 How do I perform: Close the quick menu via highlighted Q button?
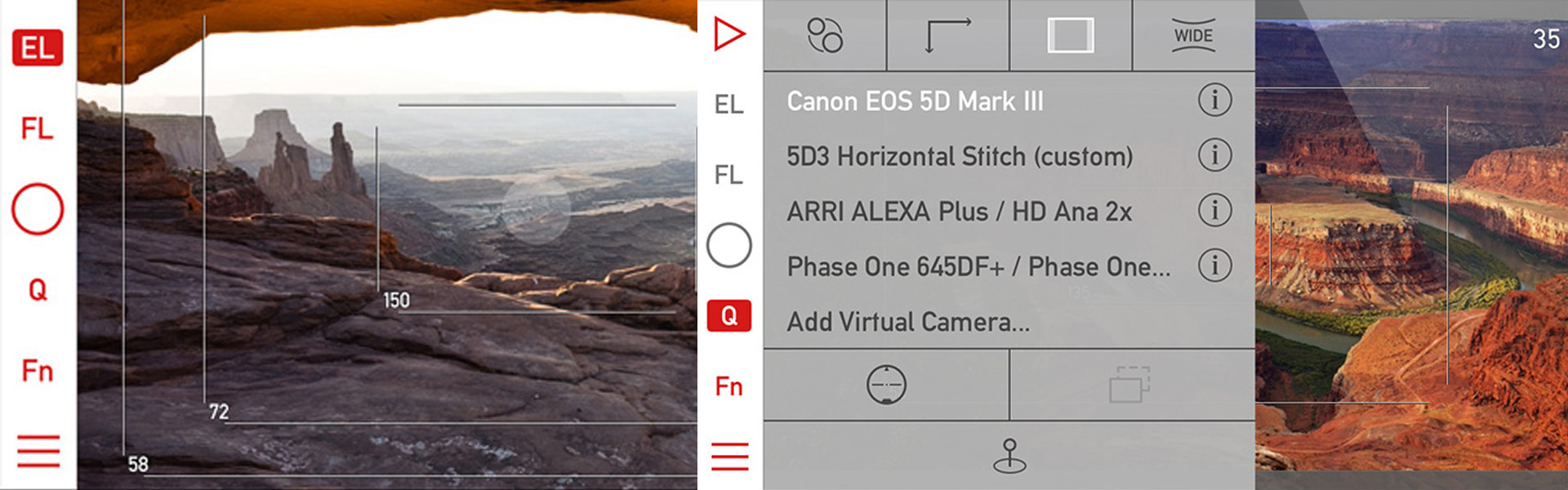coord(729,316)
